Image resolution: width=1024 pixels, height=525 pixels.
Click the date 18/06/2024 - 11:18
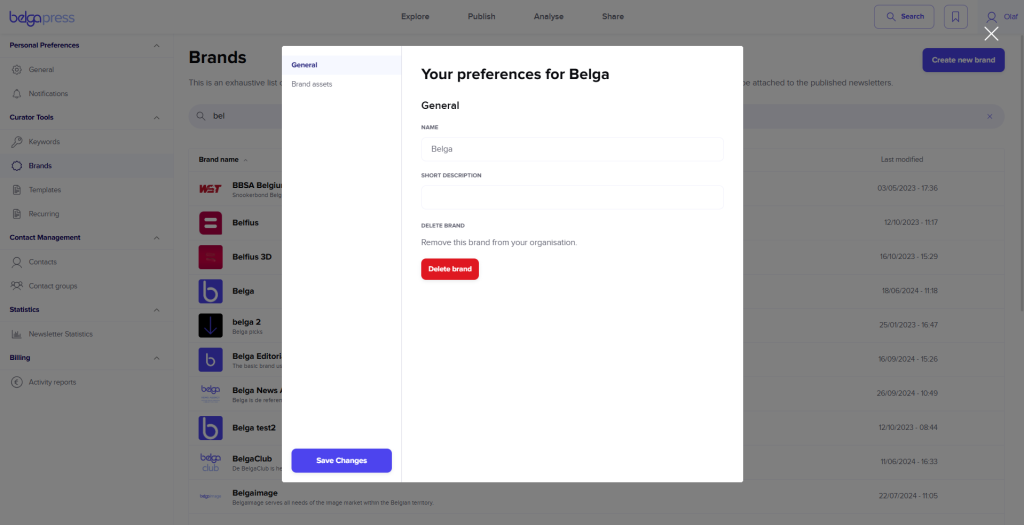coord(910,291)
